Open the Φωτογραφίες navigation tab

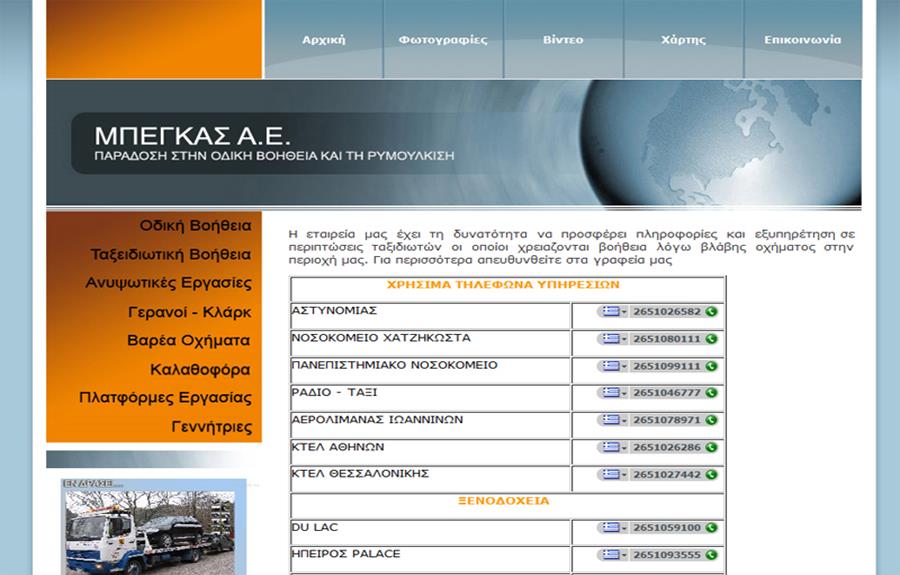pyautogui.click(x=443, y=40)
